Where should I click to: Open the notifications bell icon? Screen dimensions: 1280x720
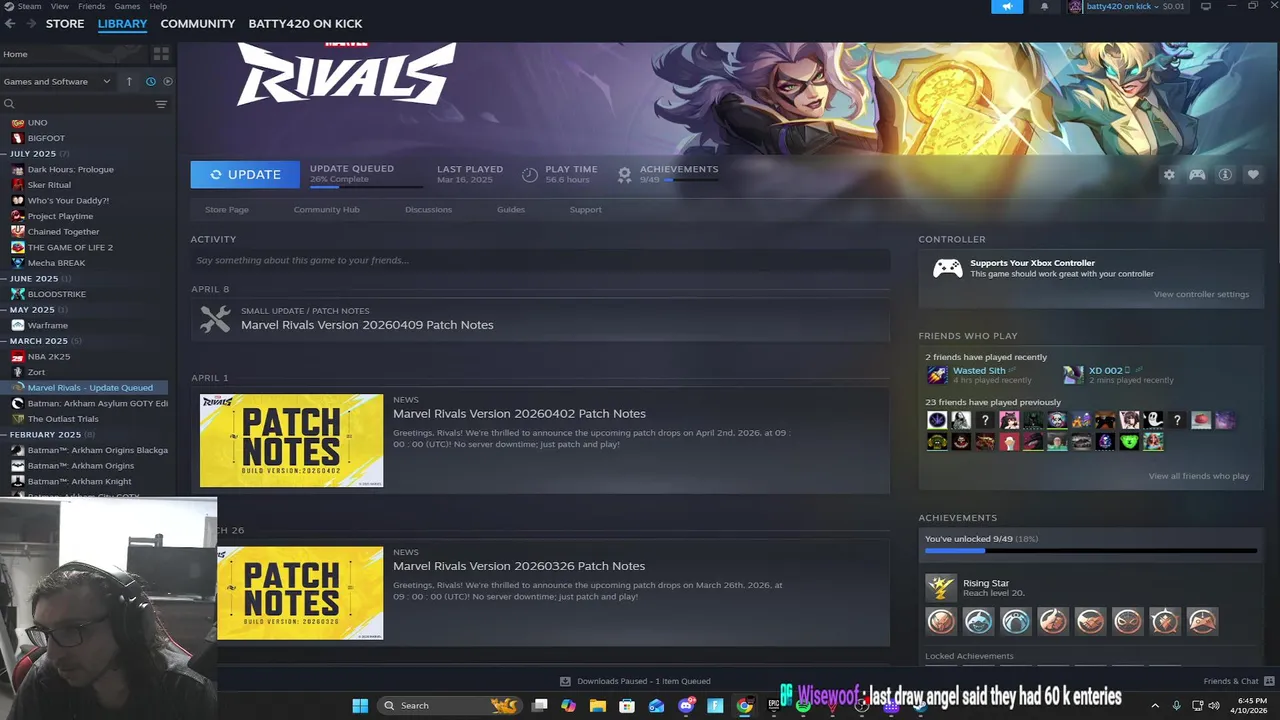[x=1044, y=7]
